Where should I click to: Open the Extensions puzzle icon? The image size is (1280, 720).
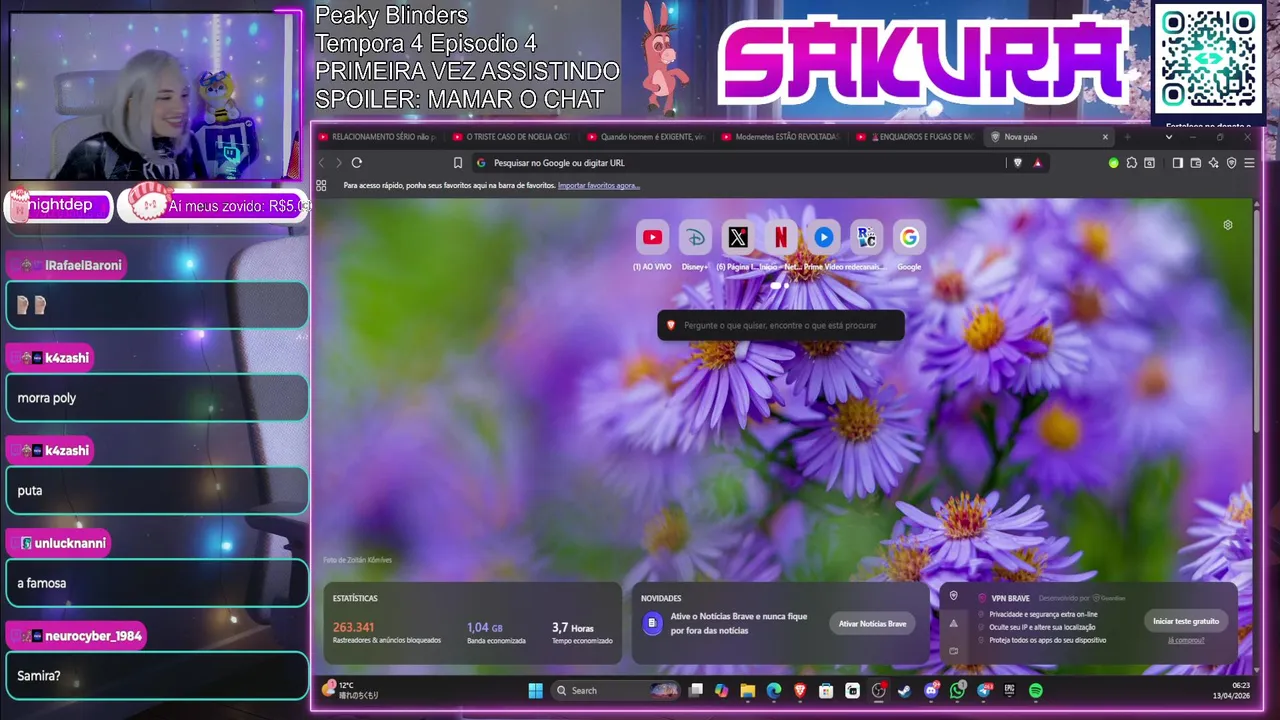(1132, 163)
